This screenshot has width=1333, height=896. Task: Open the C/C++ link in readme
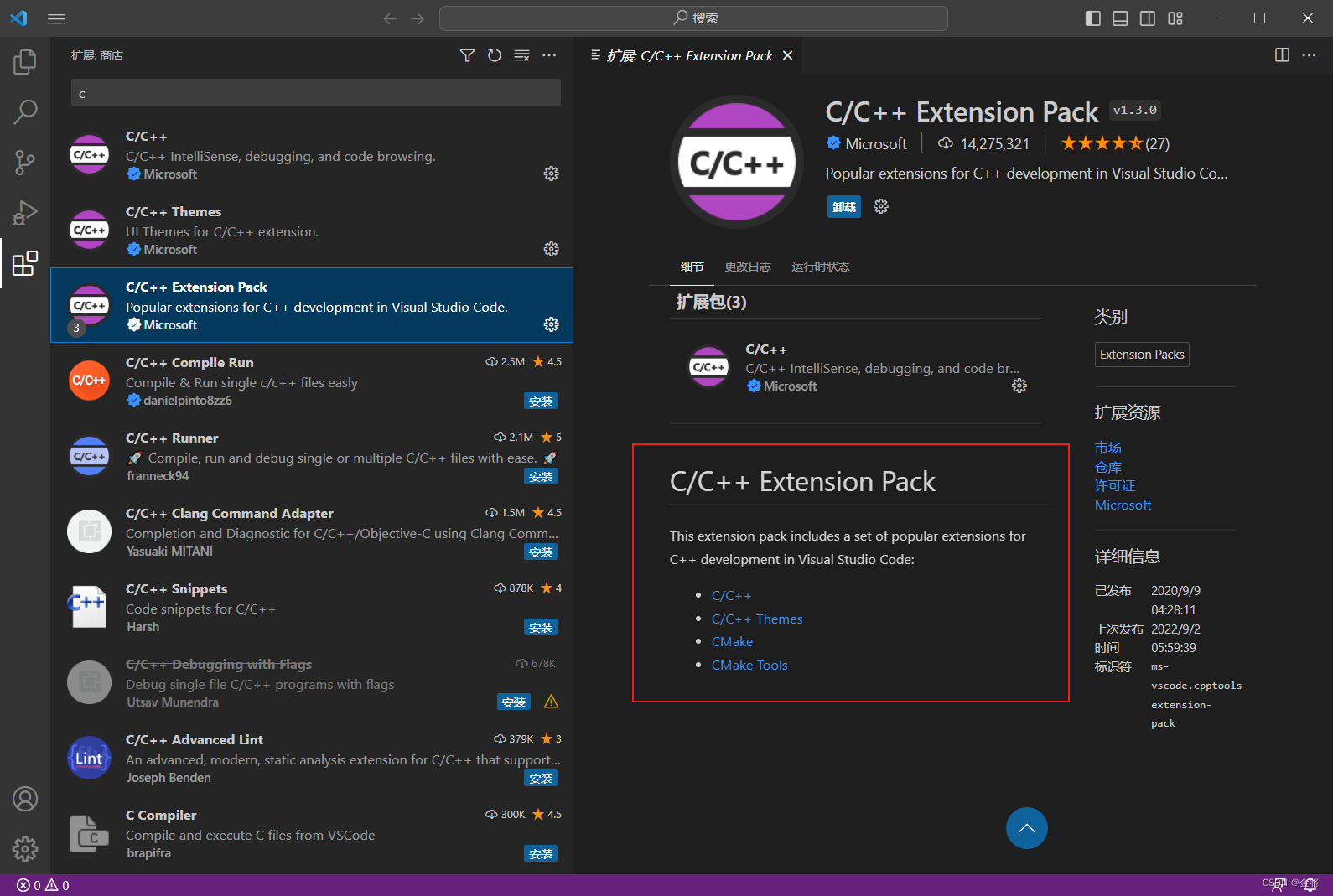[x=732, y=595]
